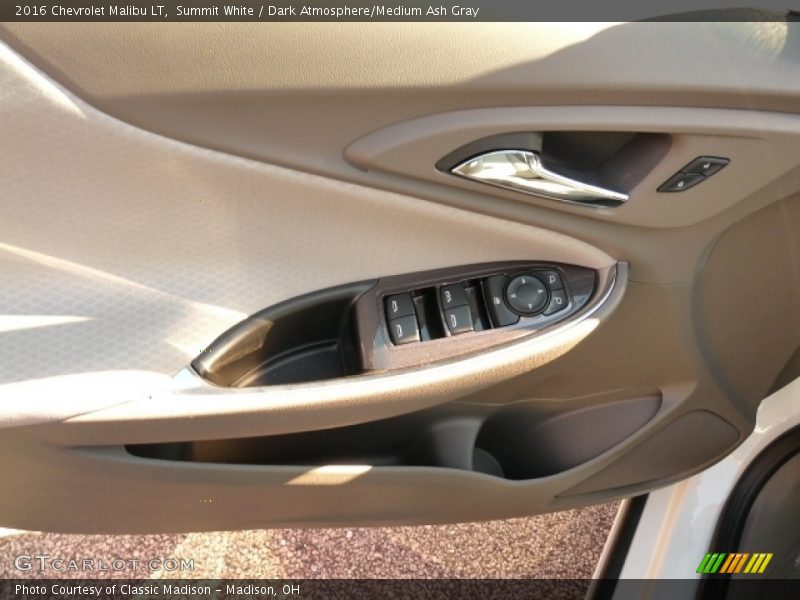
Task: Select the upper mirror selector button
Action: [554, 280]
